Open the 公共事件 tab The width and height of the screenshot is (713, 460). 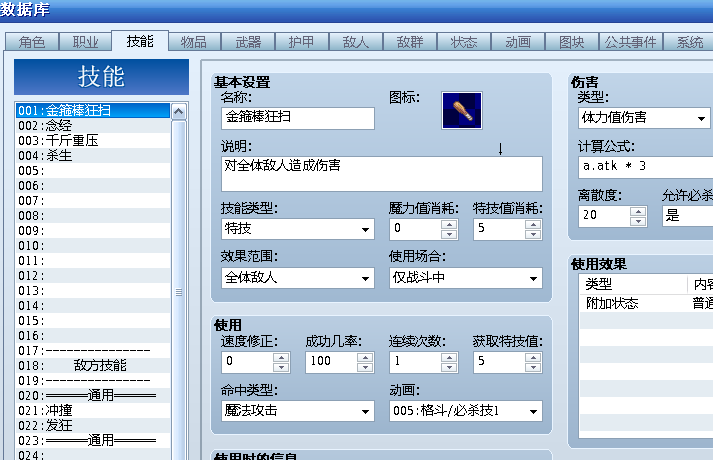631,42
